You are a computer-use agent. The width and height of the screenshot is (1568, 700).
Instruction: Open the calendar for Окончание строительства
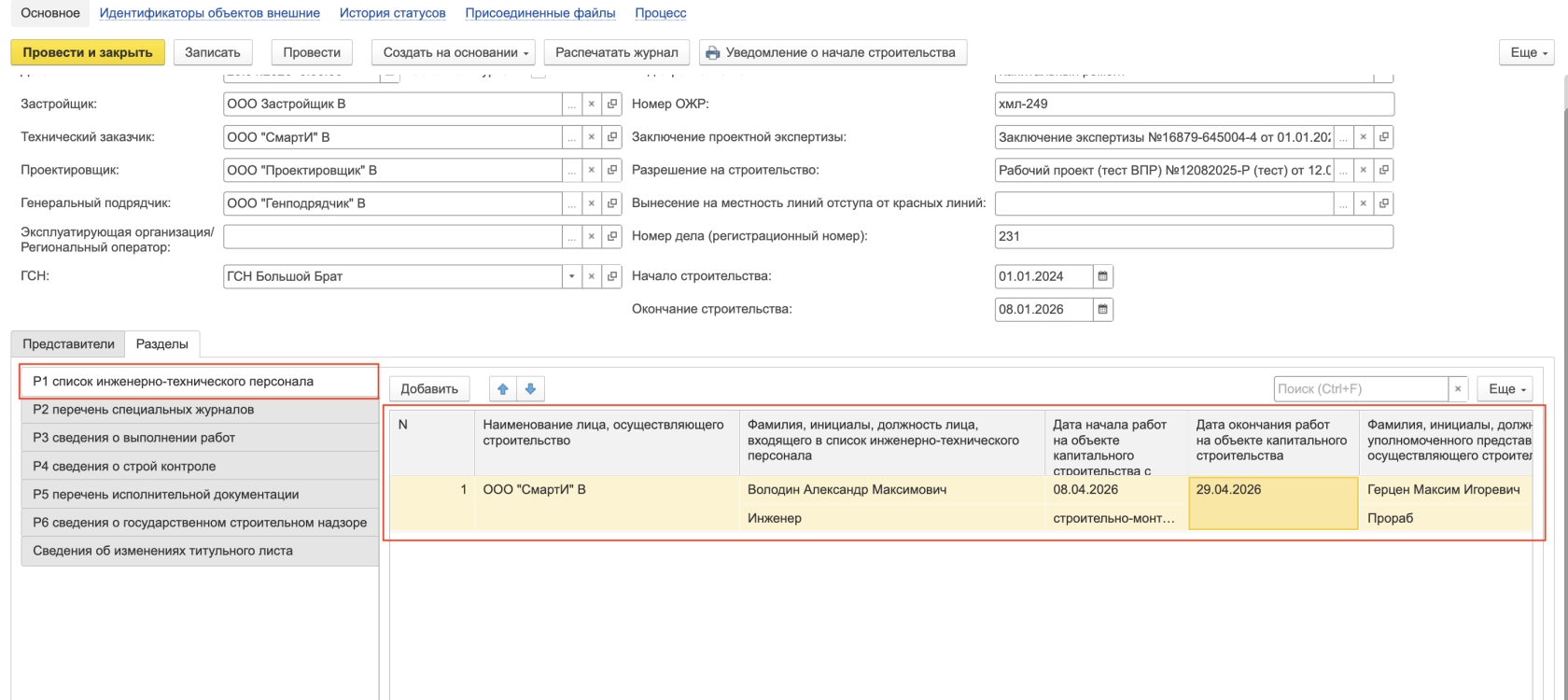click(x=1102, y=310)
